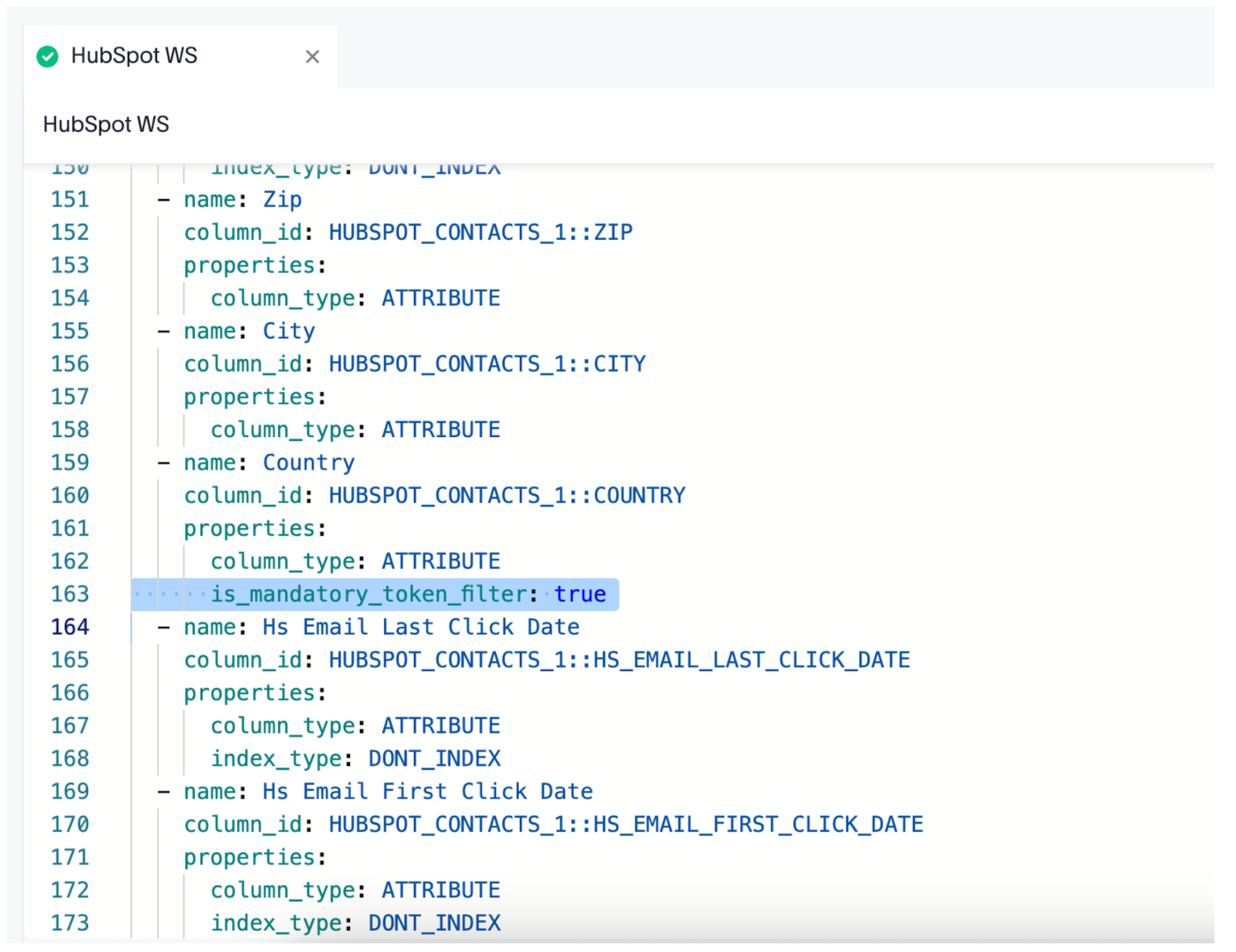The image size is (1236, 952).
Task: Select the HubSpot WS tab
Action: coord(134,56)
